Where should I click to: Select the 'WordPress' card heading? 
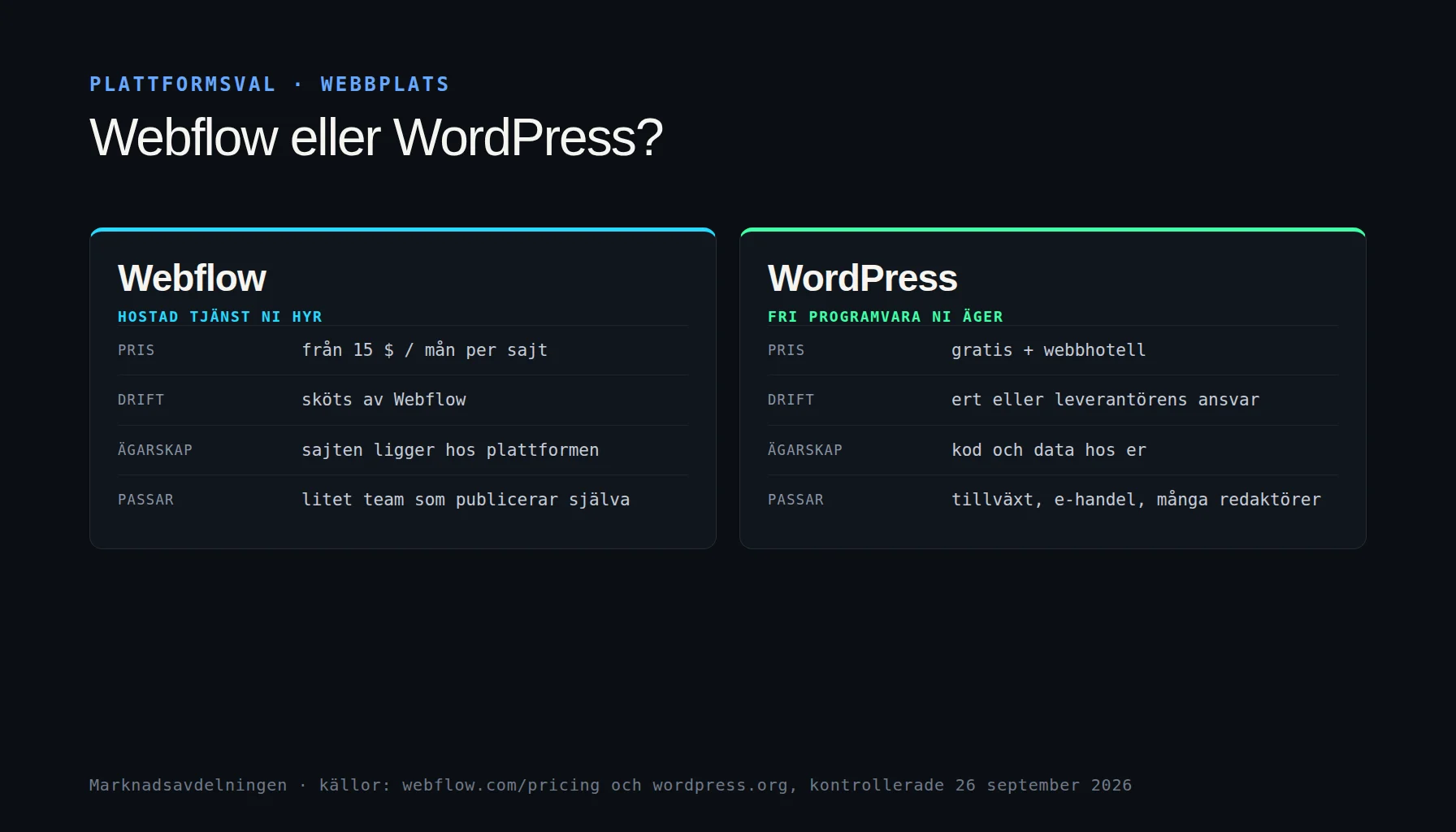pos(863,278)
